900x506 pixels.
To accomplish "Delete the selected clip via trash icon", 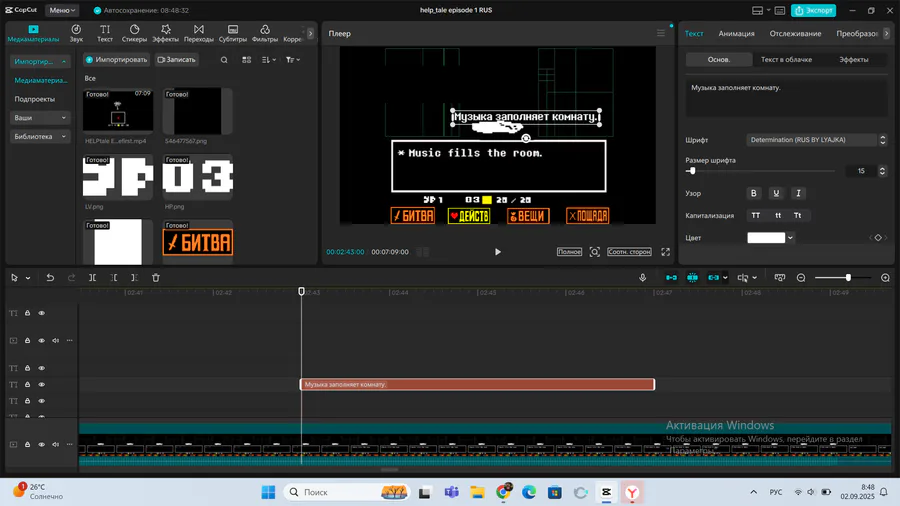I will coord(156,278).
